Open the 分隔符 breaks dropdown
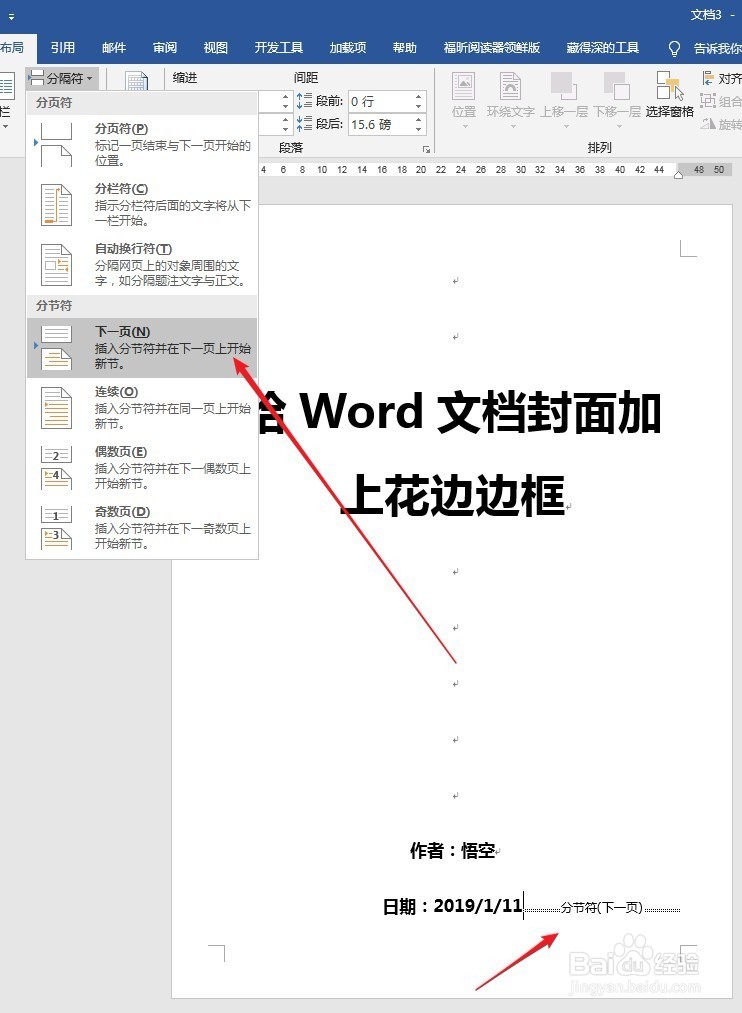Image resolution: width=742 pixels, height=1013 pixels. click(x=62, y=78)
